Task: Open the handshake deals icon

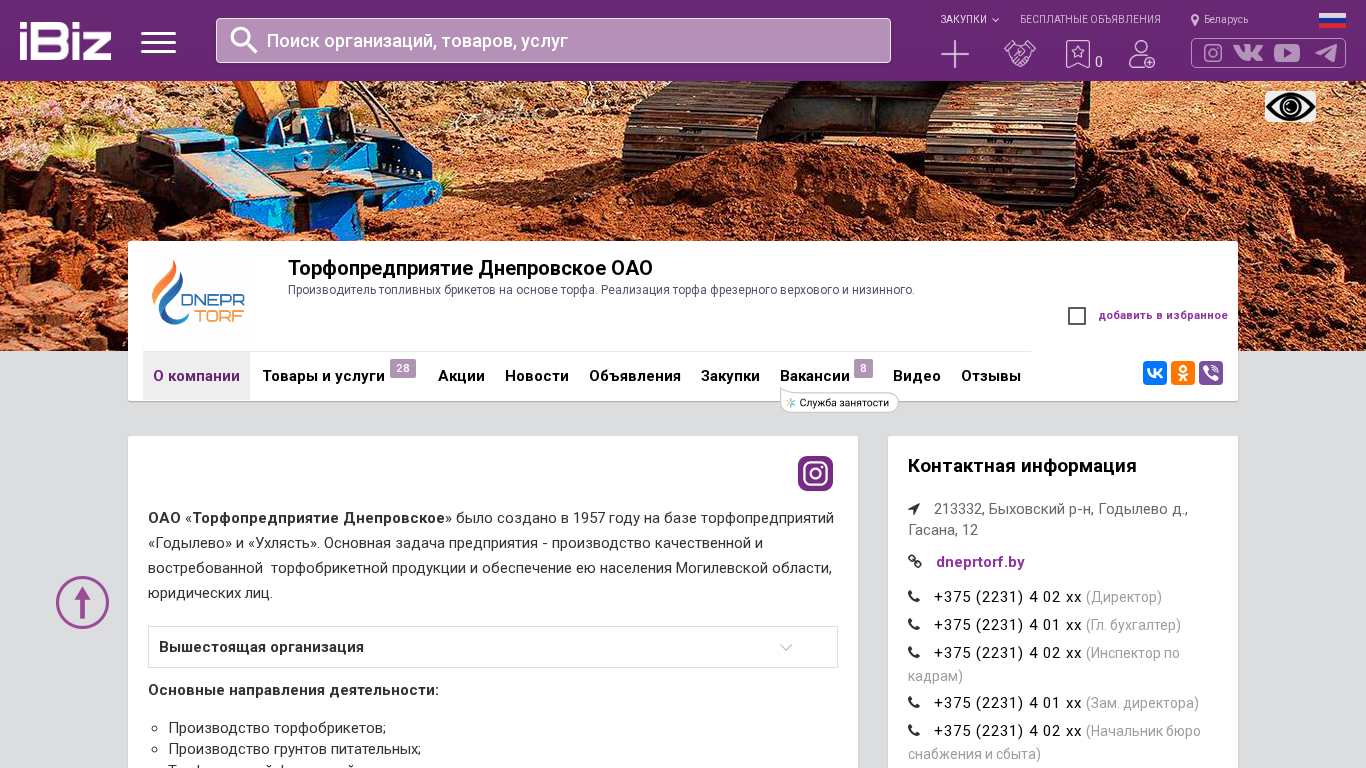Action: [x=1020, y=54]
